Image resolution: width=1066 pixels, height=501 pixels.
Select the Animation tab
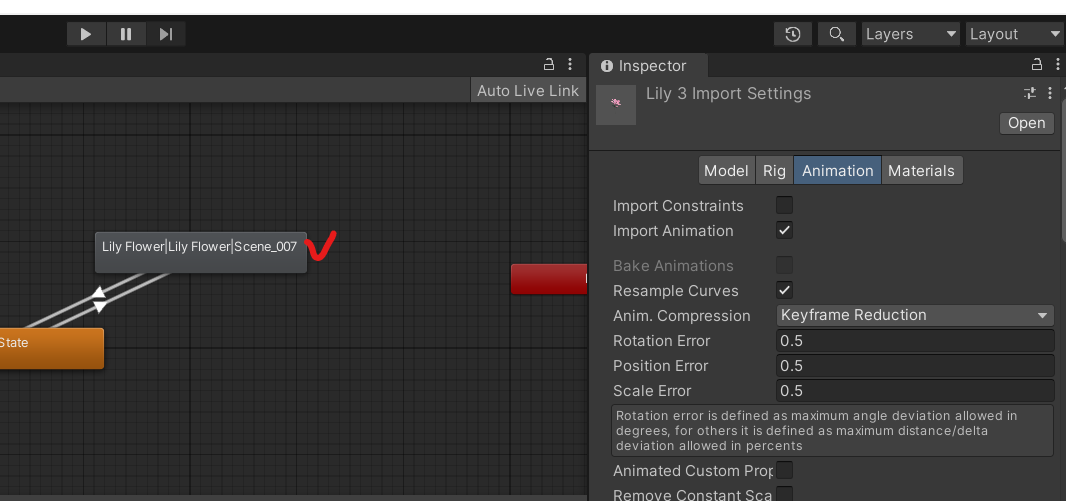[x=838, y=171]
